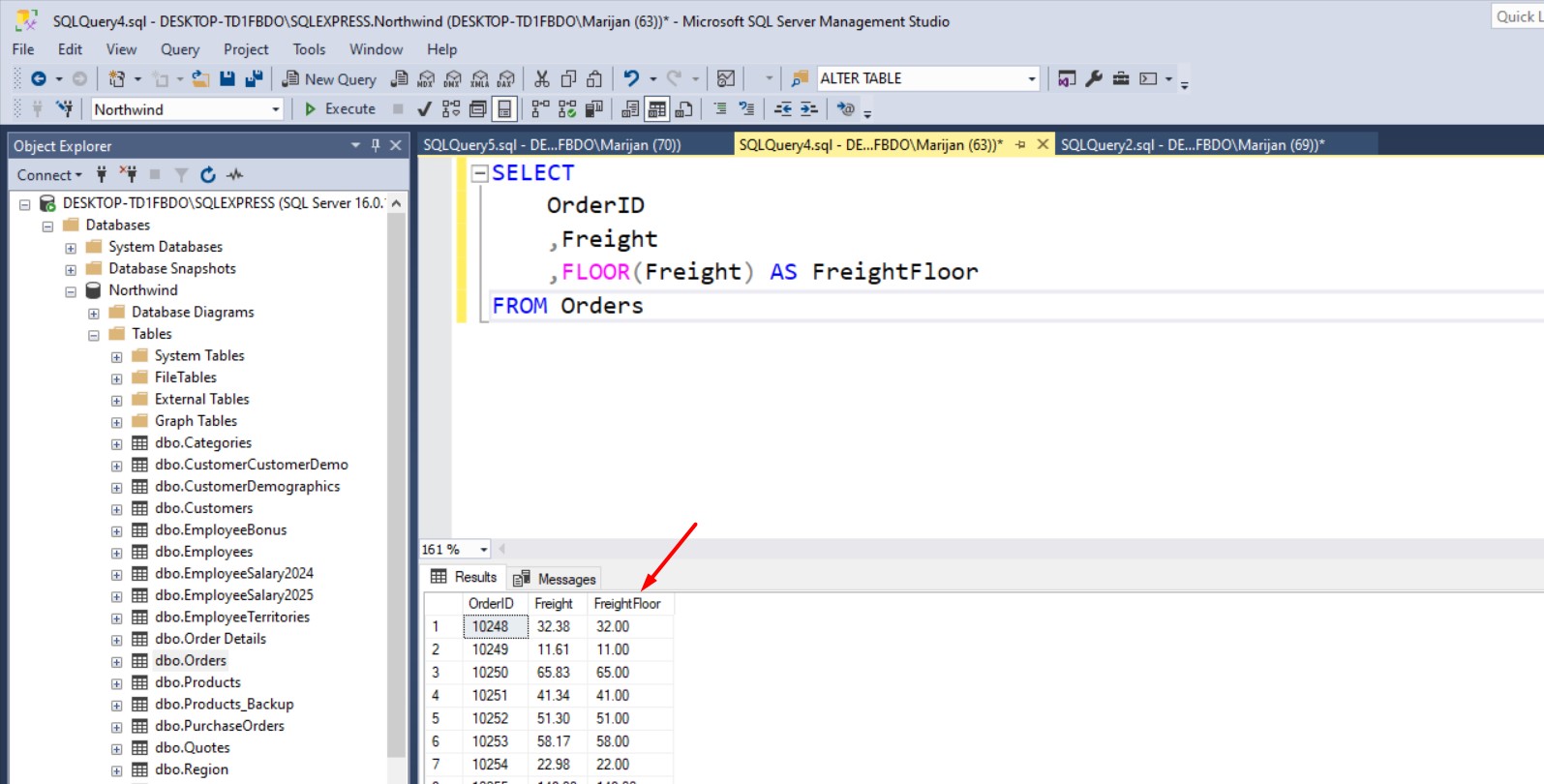Click the DAX query icon
The height and width of the screenshot is (784, 1544).
coord(506,79)
